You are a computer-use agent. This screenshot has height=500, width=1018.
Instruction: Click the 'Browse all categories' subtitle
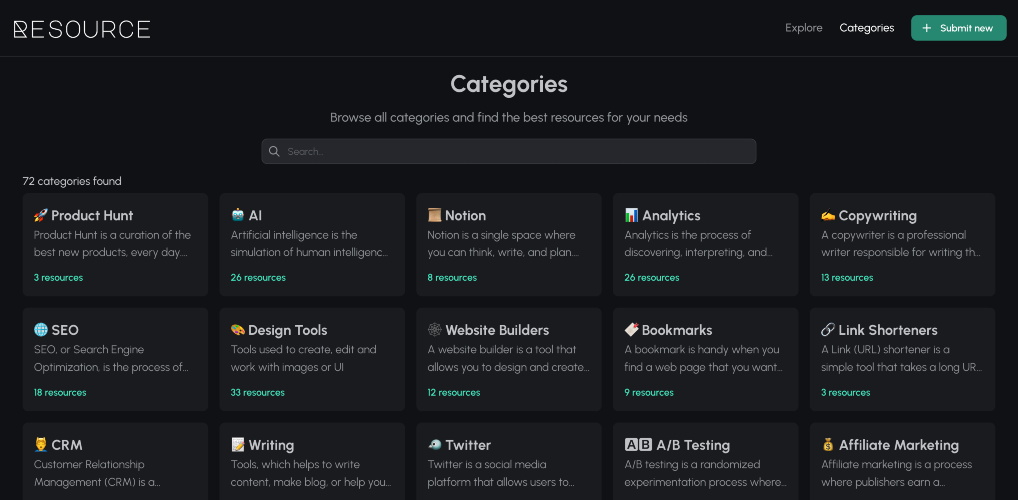point(509,118)
